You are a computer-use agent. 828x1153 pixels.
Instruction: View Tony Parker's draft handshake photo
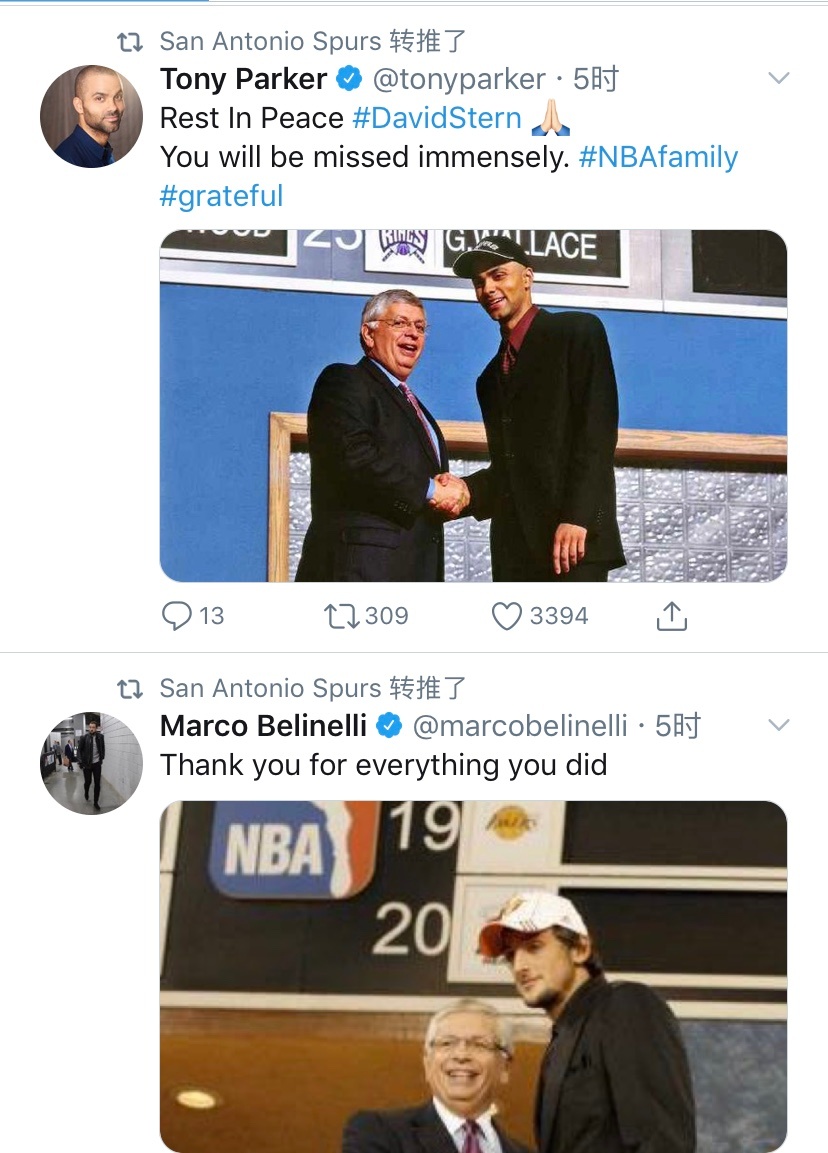tap(473, 405)
